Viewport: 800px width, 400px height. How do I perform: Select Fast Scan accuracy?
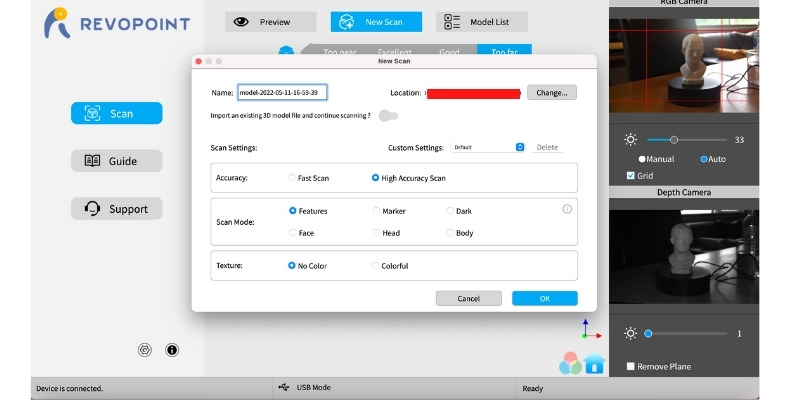tap(309, 178)
